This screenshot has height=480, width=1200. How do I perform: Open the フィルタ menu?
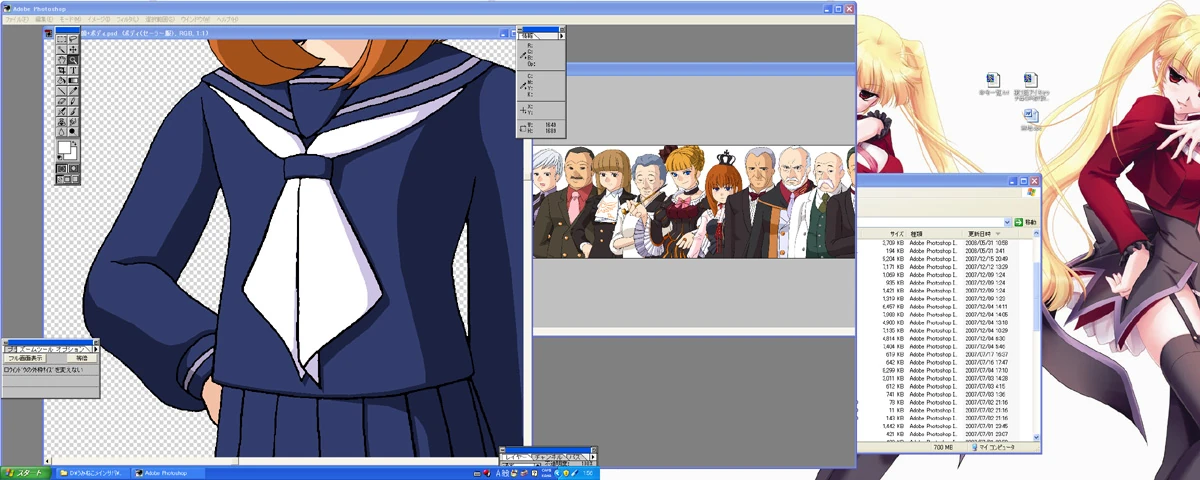click(128, 19)
